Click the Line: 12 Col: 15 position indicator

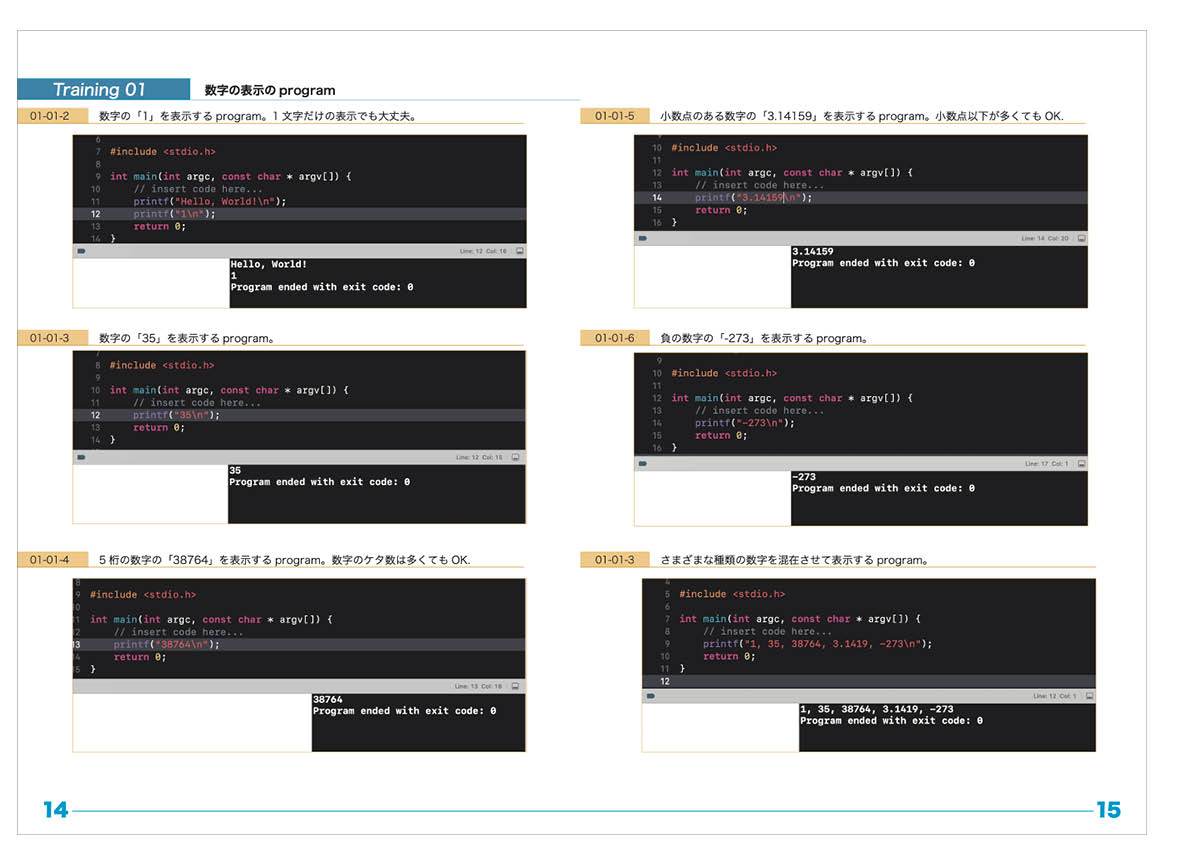click(x=479, y=457)
